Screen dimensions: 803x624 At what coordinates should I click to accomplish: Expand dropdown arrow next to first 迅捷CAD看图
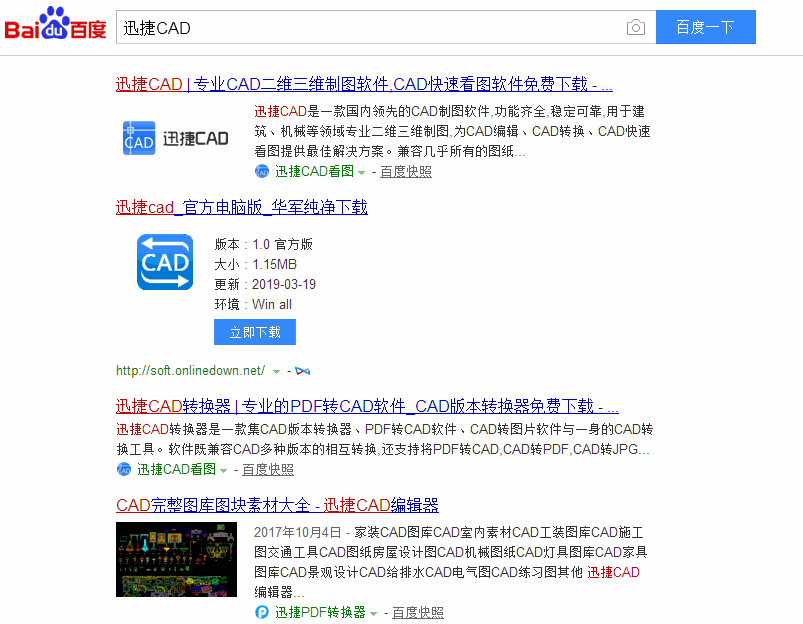pos(362,173)
